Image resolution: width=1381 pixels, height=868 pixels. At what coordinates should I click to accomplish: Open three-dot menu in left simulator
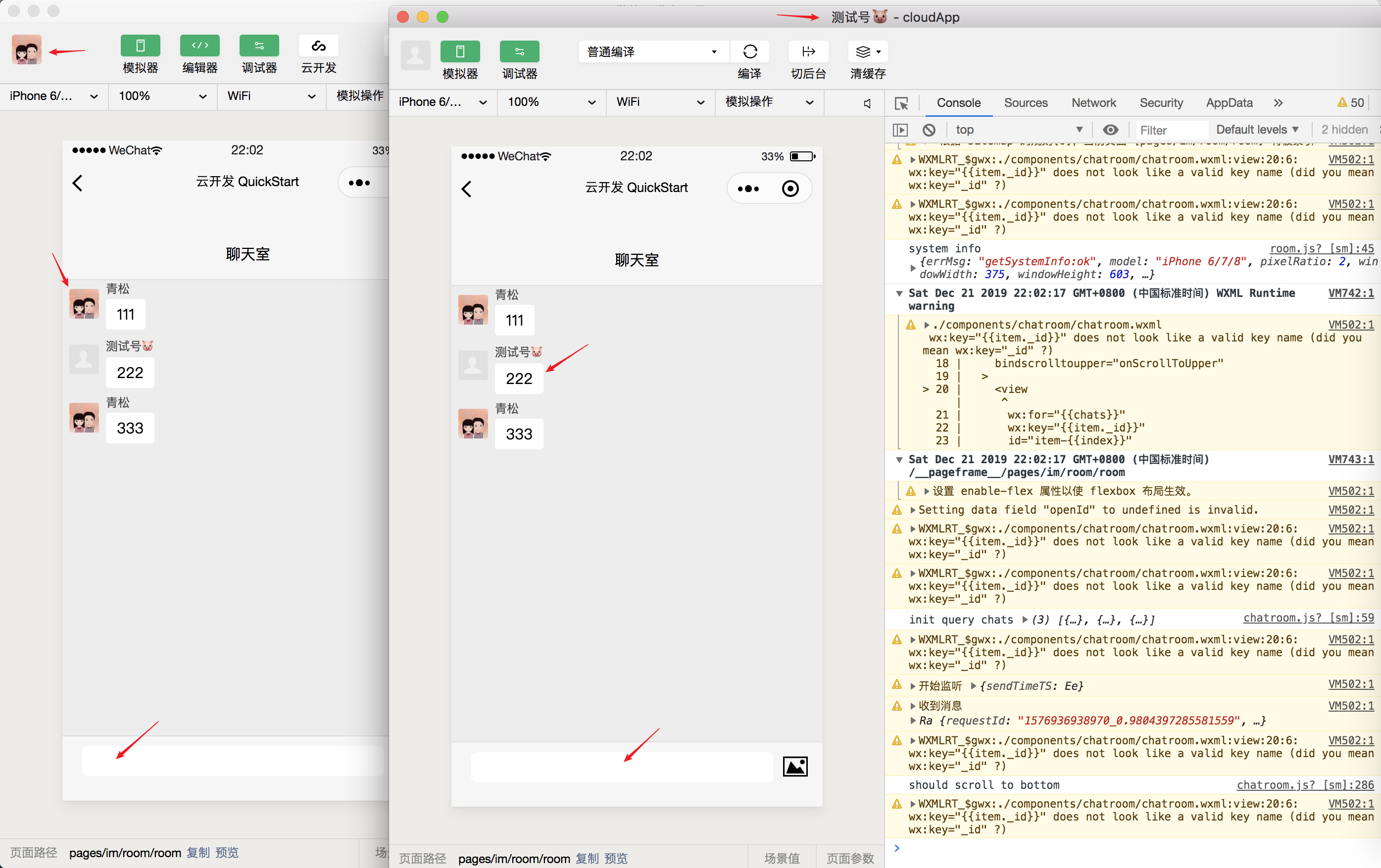[359, 183]
